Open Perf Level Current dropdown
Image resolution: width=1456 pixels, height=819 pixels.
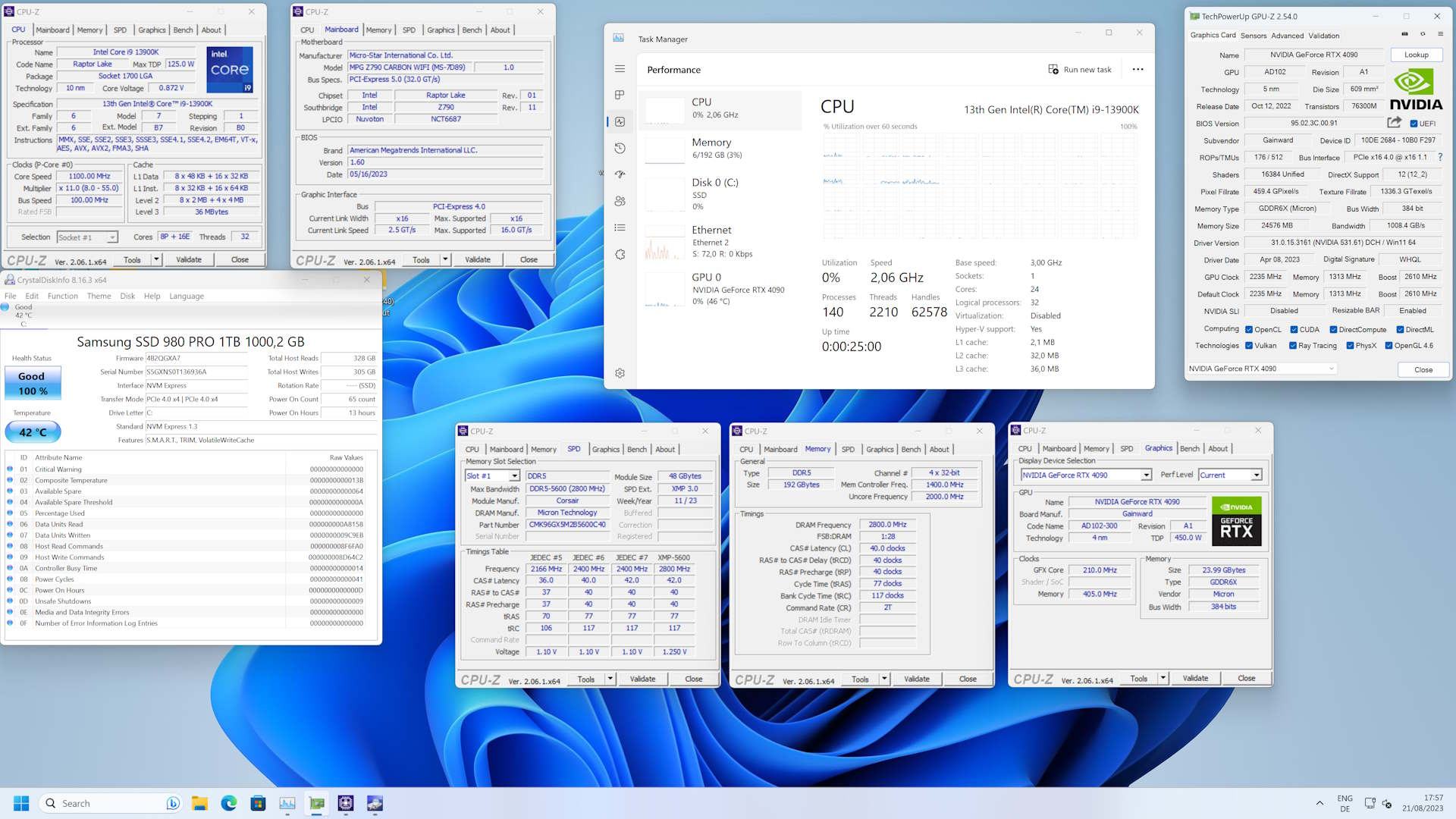coord(1230,475)
